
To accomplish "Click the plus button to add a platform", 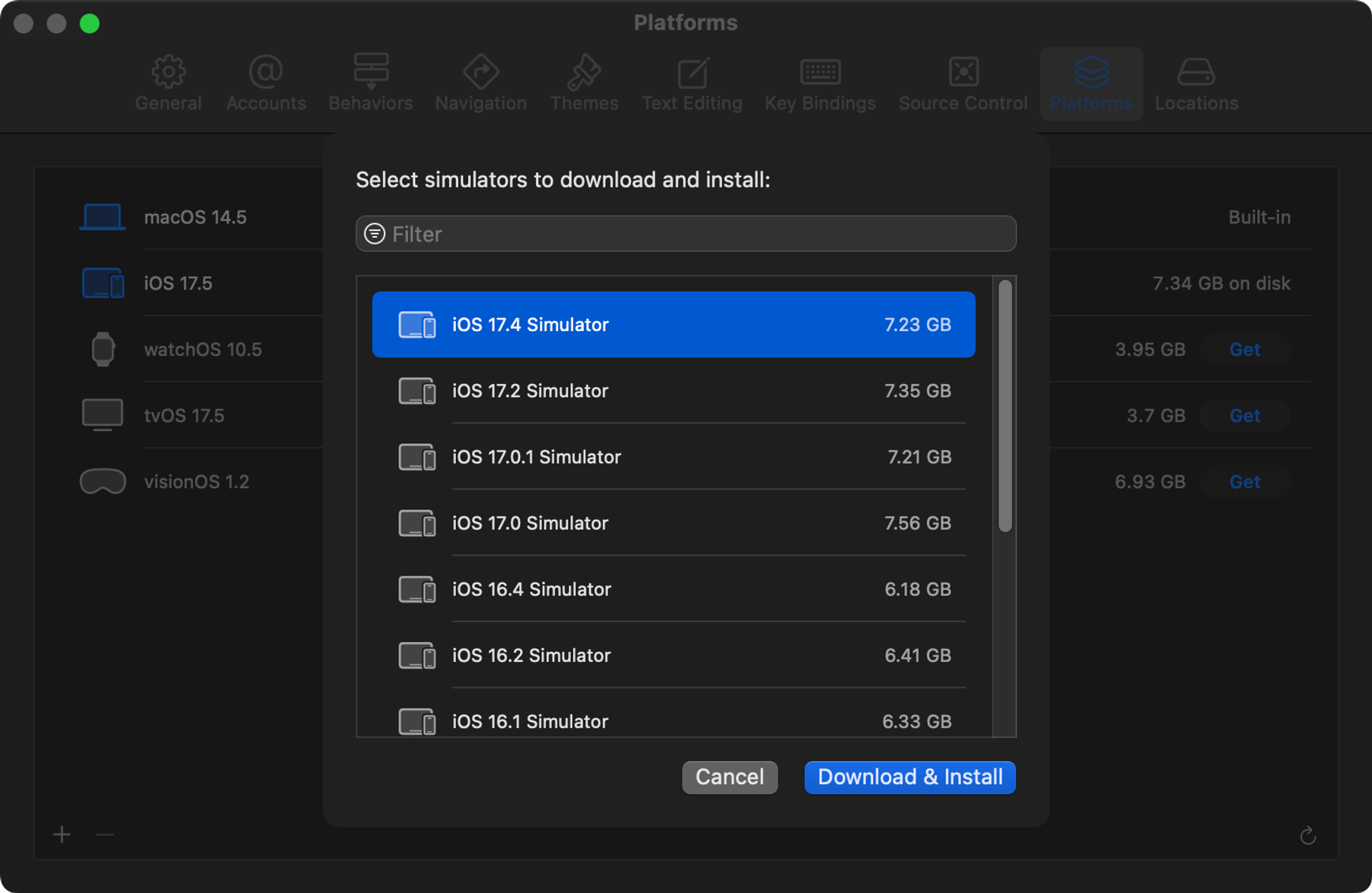I will pyautogui.click(x=62, y=834).
